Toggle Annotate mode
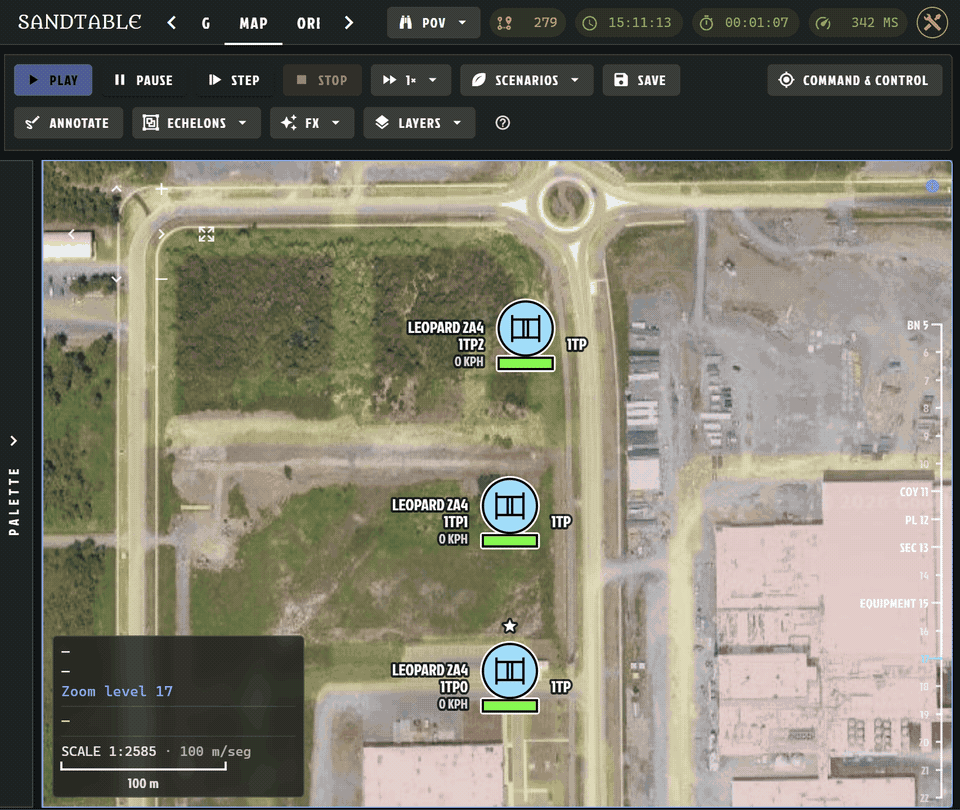Image resolution: width=960 pixels, height=810 pixels. [x=68, y=123]
